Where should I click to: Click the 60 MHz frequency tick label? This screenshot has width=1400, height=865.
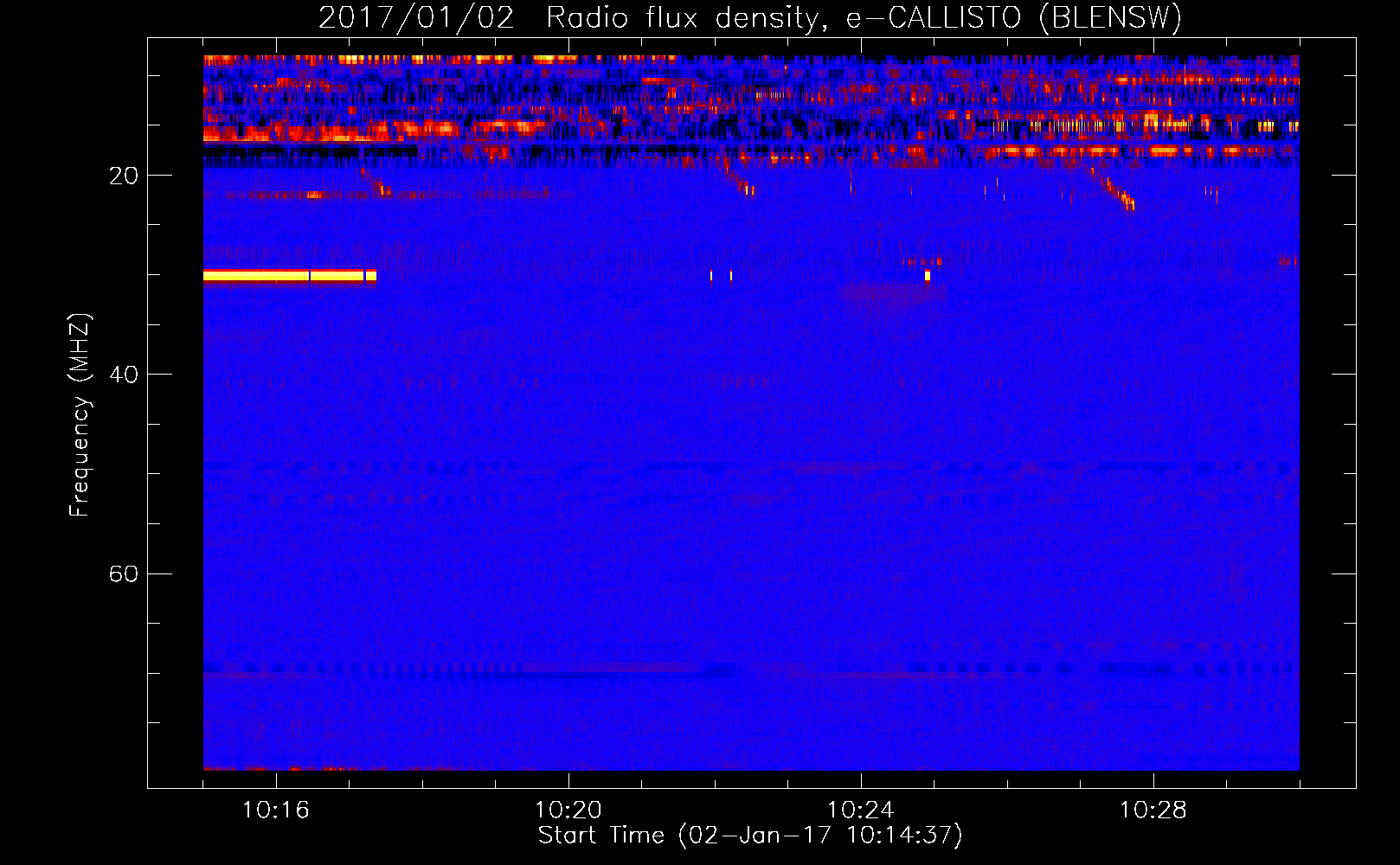point(124,573)
